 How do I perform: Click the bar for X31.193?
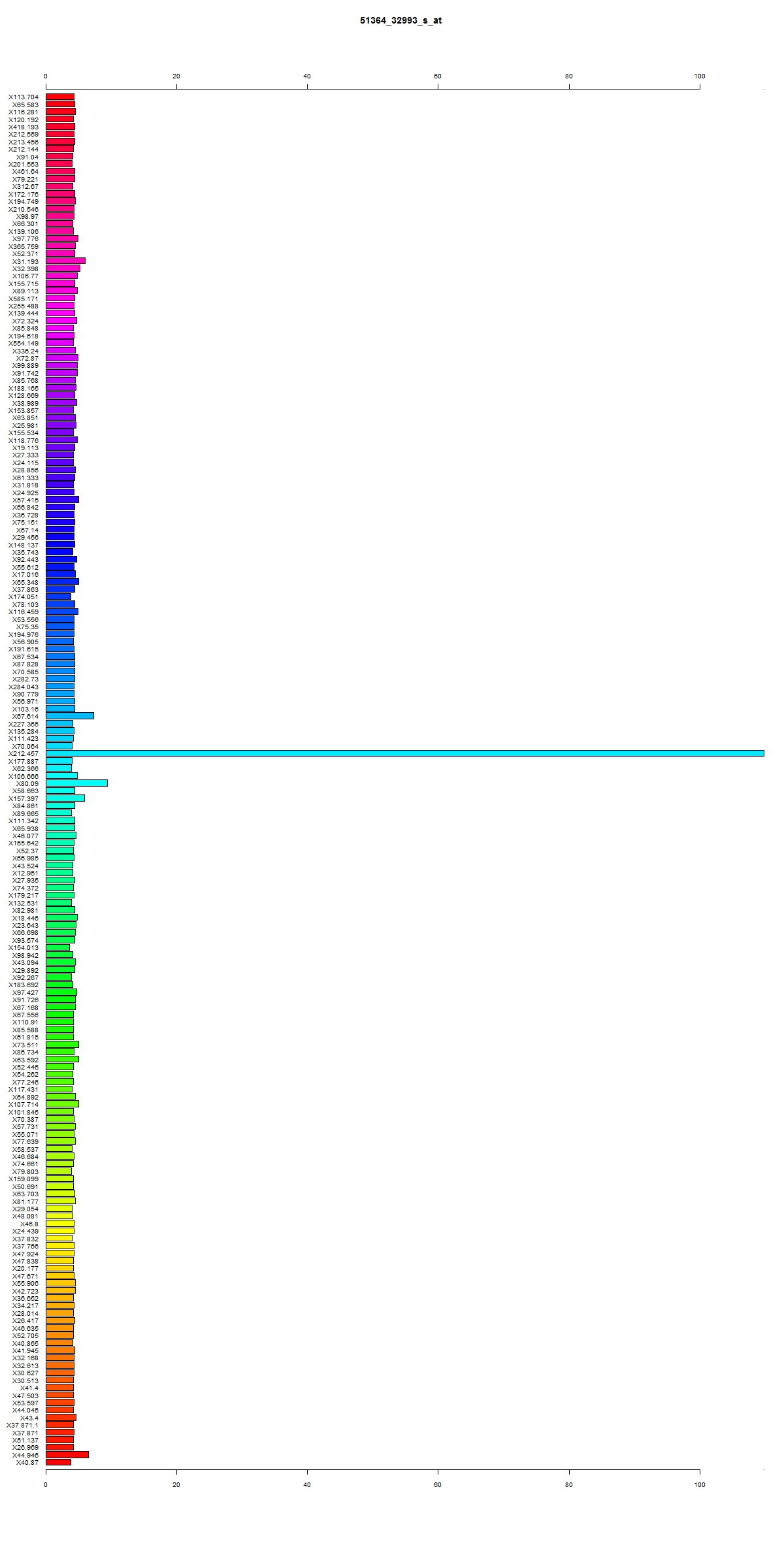coord(65,261)
